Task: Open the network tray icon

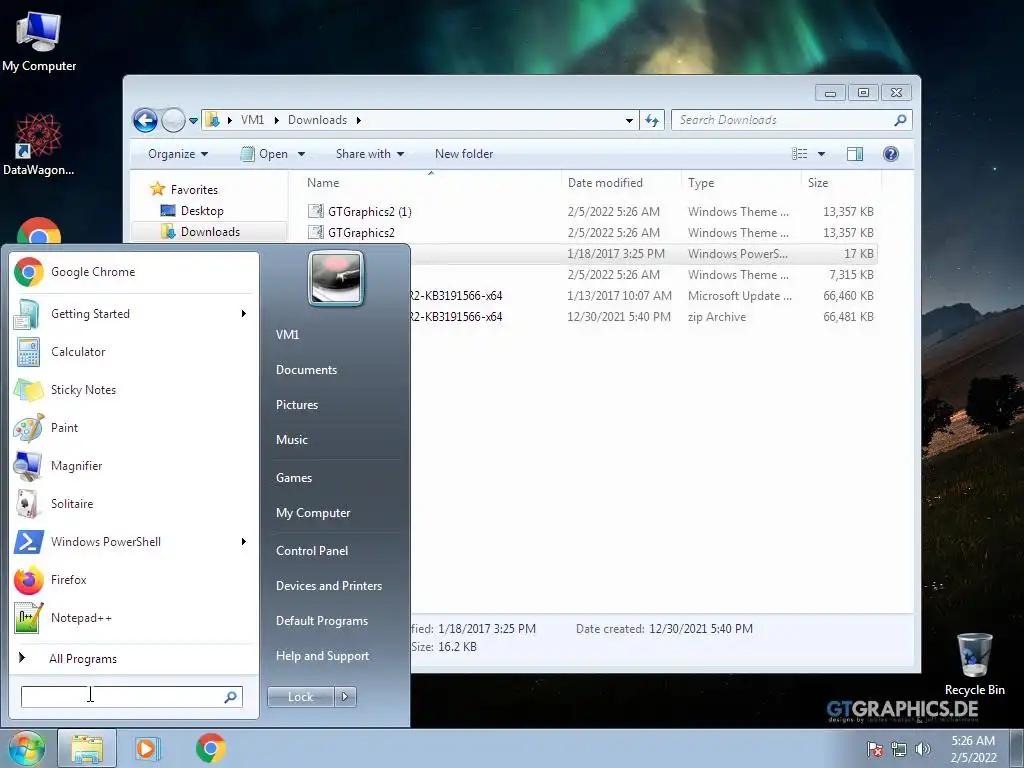Action: (x=899, y=749)
